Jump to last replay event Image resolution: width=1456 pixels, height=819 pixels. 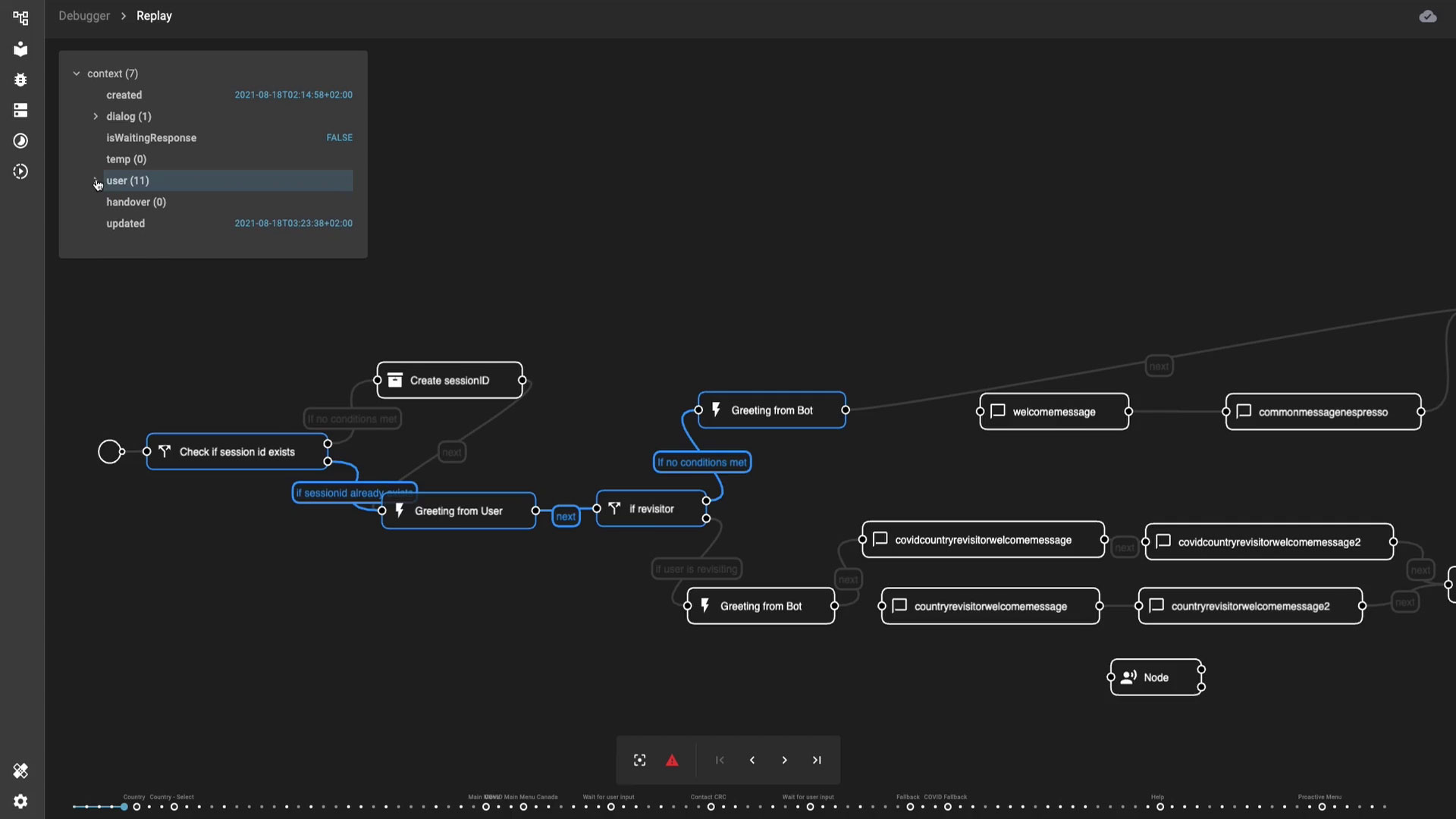tap(817, 760)
